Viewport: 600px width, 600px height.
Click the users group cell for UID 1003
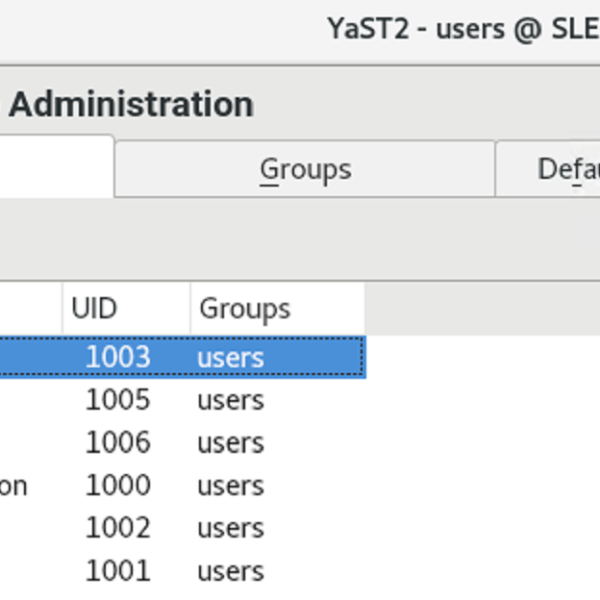coord(231,357)
